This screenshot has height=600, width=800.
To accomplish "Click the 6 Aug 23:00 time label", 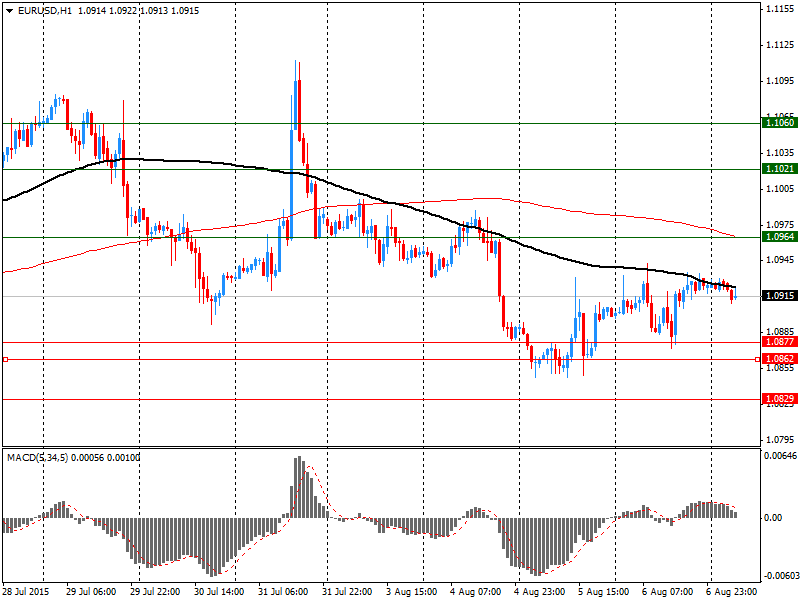I will [x=732, y=592].
